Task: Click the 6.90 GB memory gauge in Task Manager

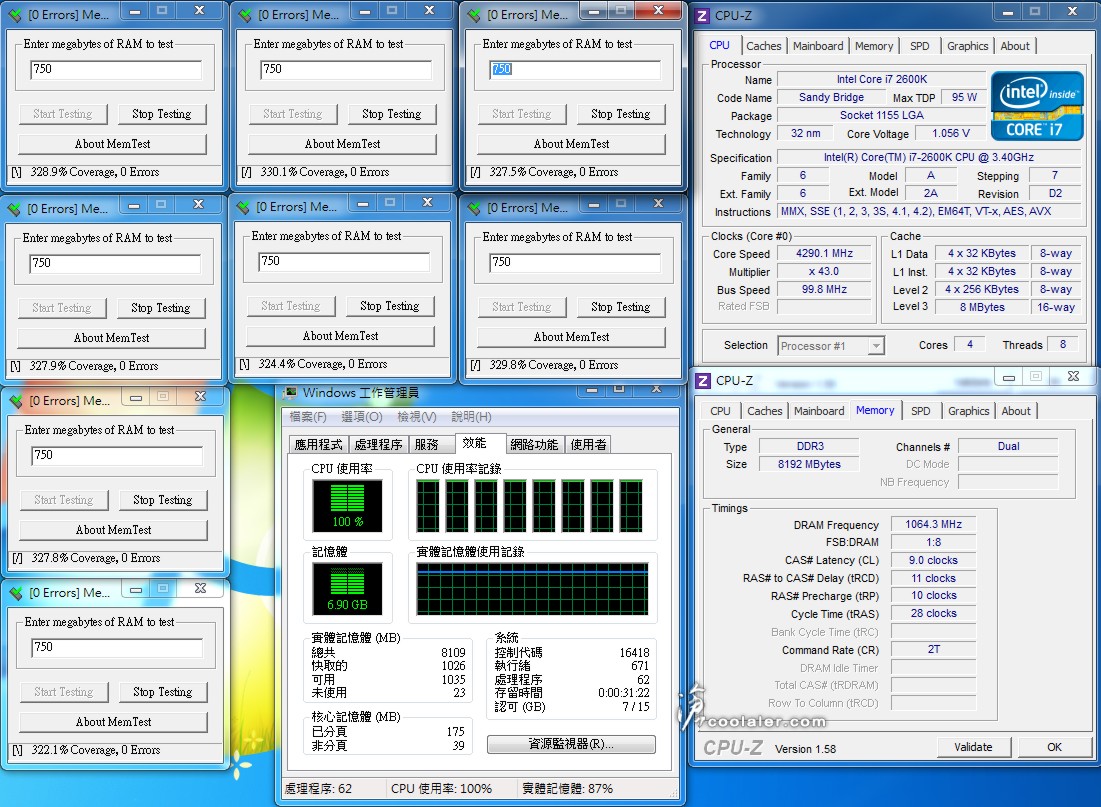Action: (348, 589)
